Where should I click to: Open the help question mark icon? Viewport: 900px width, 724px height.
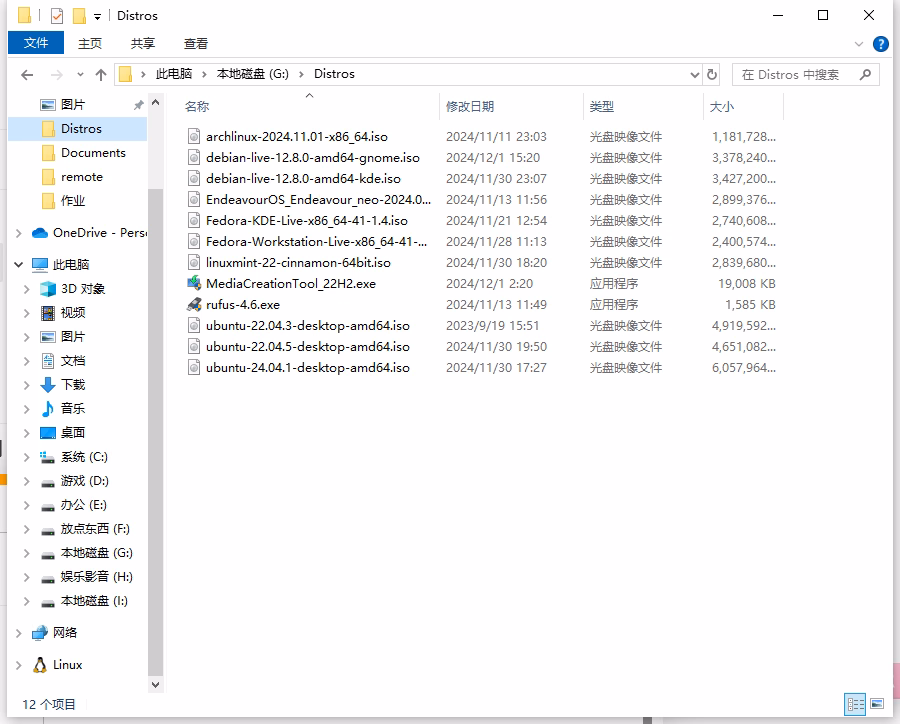point(880,44)
